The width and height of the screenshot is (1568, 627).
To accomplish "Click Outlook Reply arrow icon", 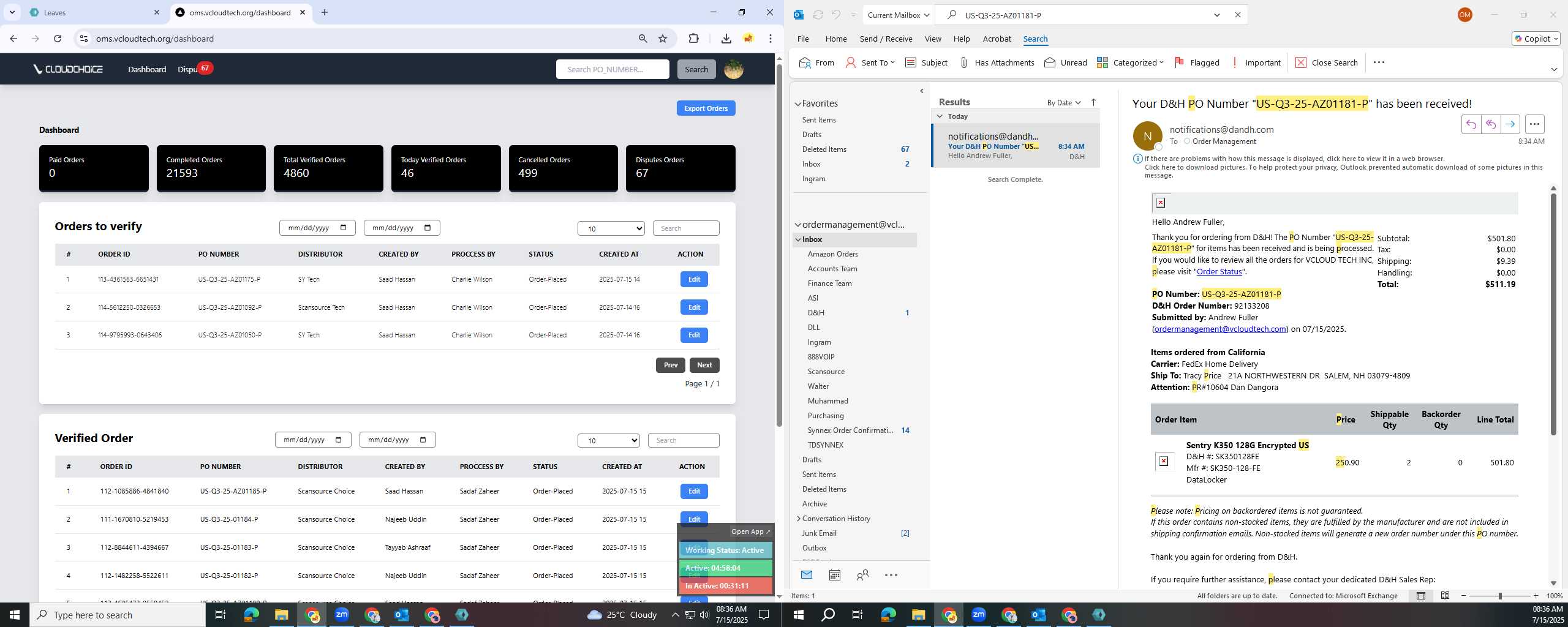I will (1471, 124).
